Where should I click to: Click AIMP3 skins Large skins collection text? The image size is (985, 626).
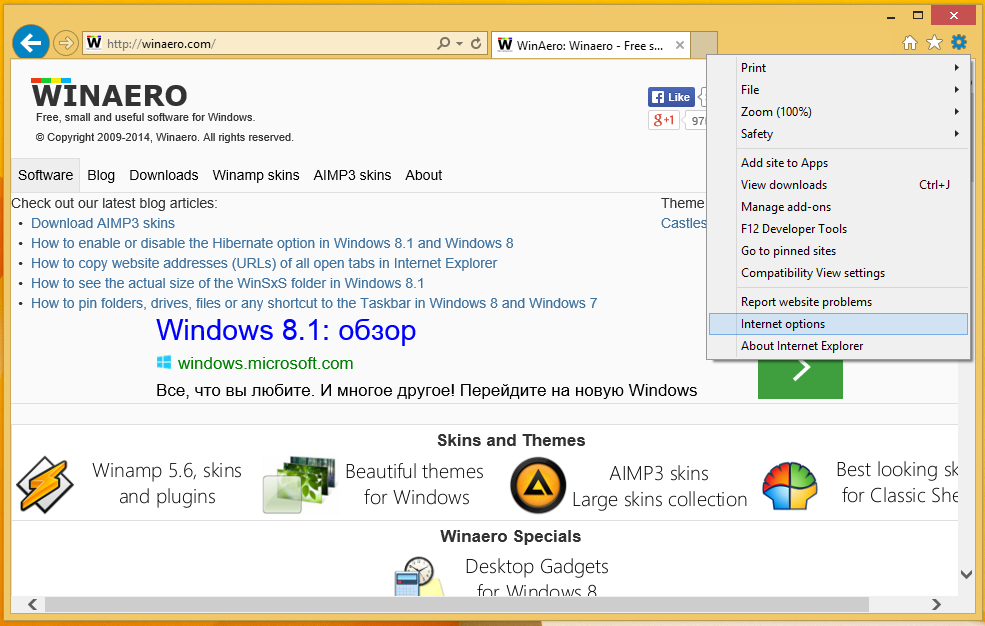(660, 486)
